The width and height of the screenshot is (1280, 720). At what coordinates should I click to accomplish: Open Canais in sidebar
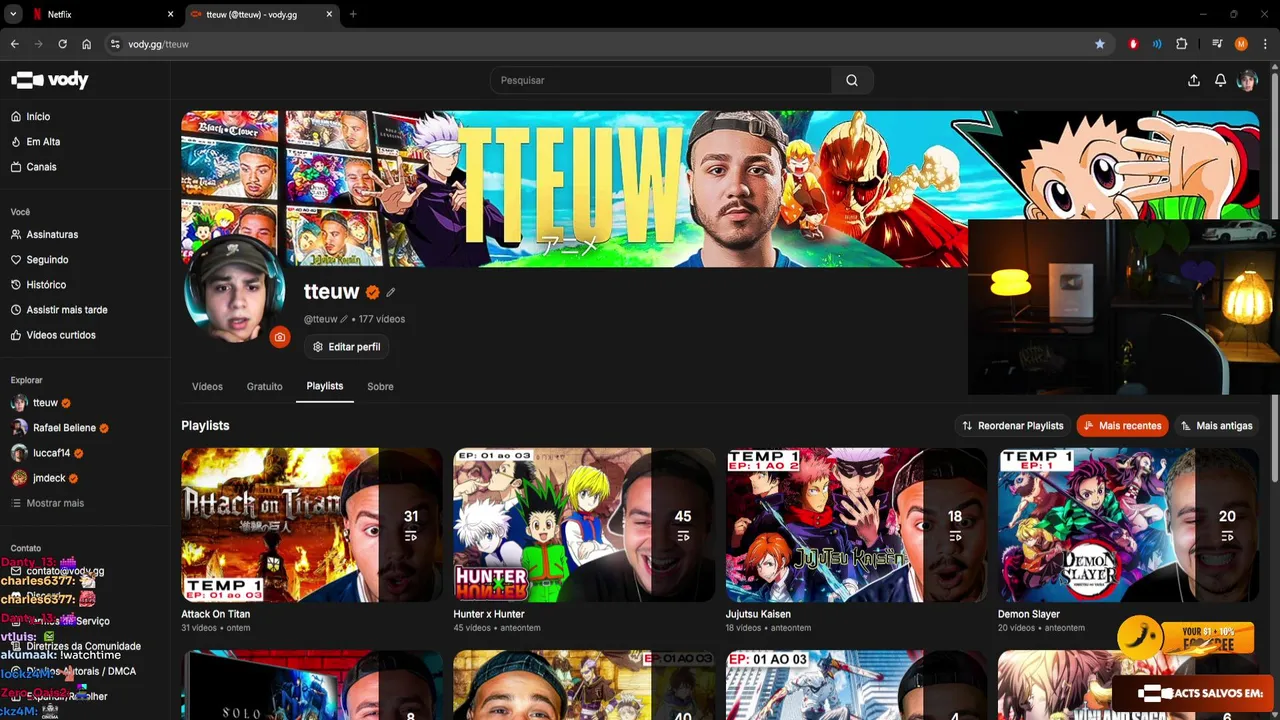(41, 167)
